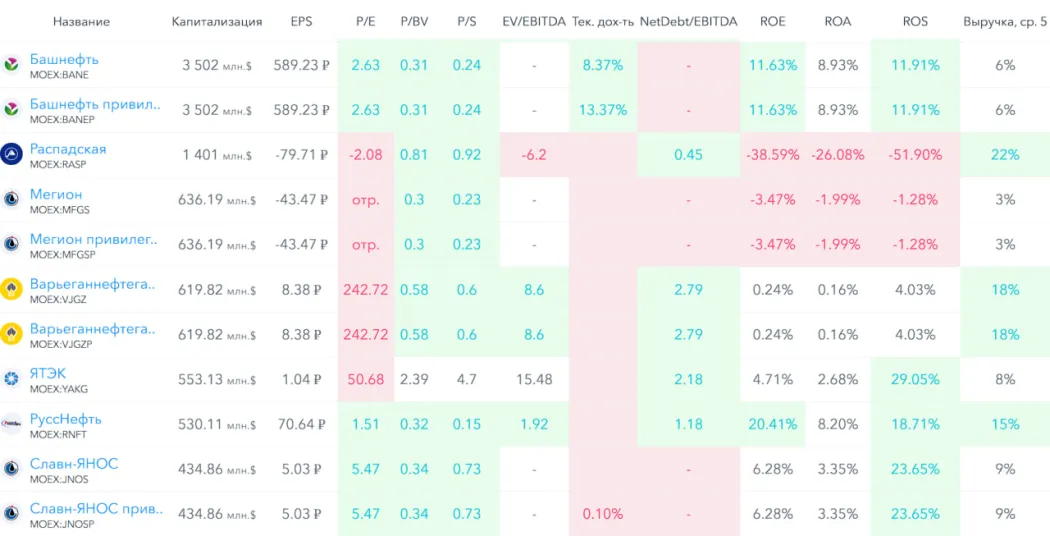
Task: Open the РуссНефть company name link
Action: coord(66,419)
